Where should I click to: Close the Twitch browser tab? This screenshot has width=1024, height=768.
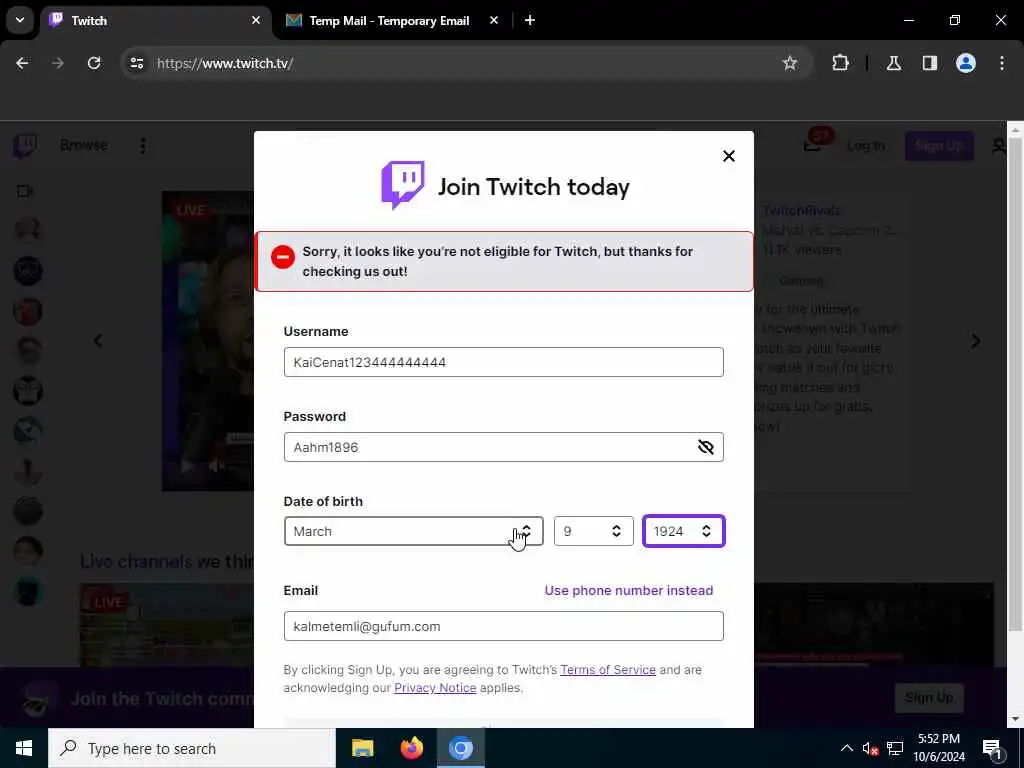[256, 20]
